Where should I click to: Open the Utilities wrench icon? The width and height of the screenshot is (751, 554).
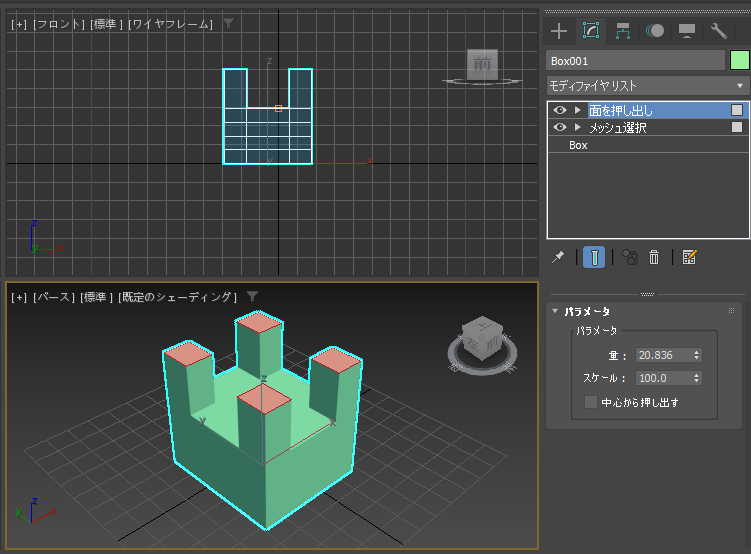(718, 31)
